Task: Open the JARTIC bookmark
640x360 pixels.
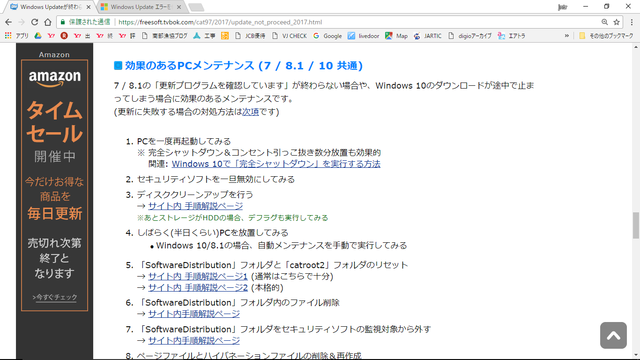Action: pyautogui.click(x=427, y=36)
